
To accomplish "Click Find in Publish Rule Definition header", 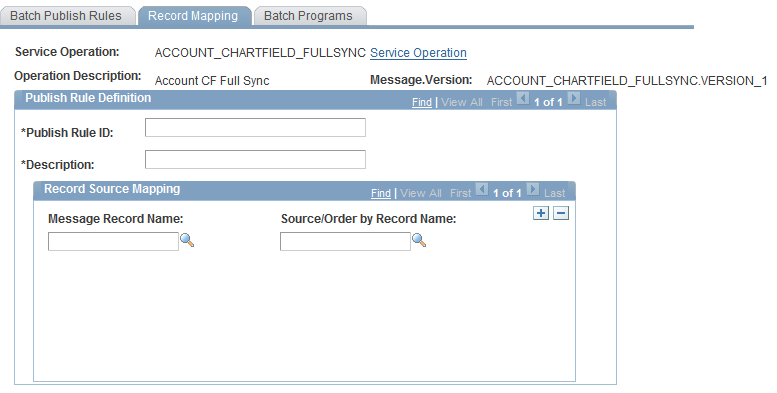I will tap(422, 102).
